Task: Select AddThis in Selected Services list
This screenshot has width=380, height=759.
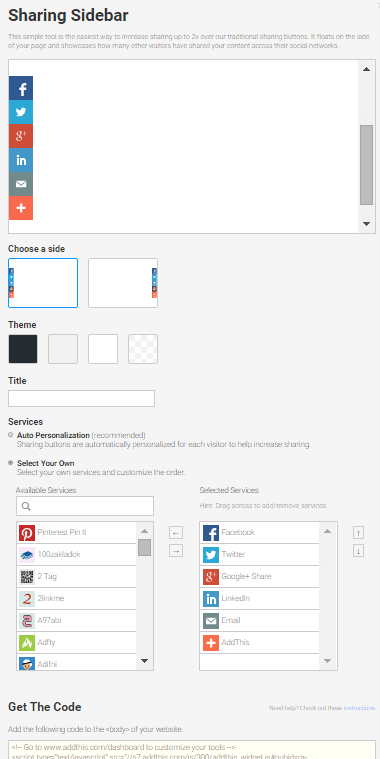Action: click(x=260, y=642)
